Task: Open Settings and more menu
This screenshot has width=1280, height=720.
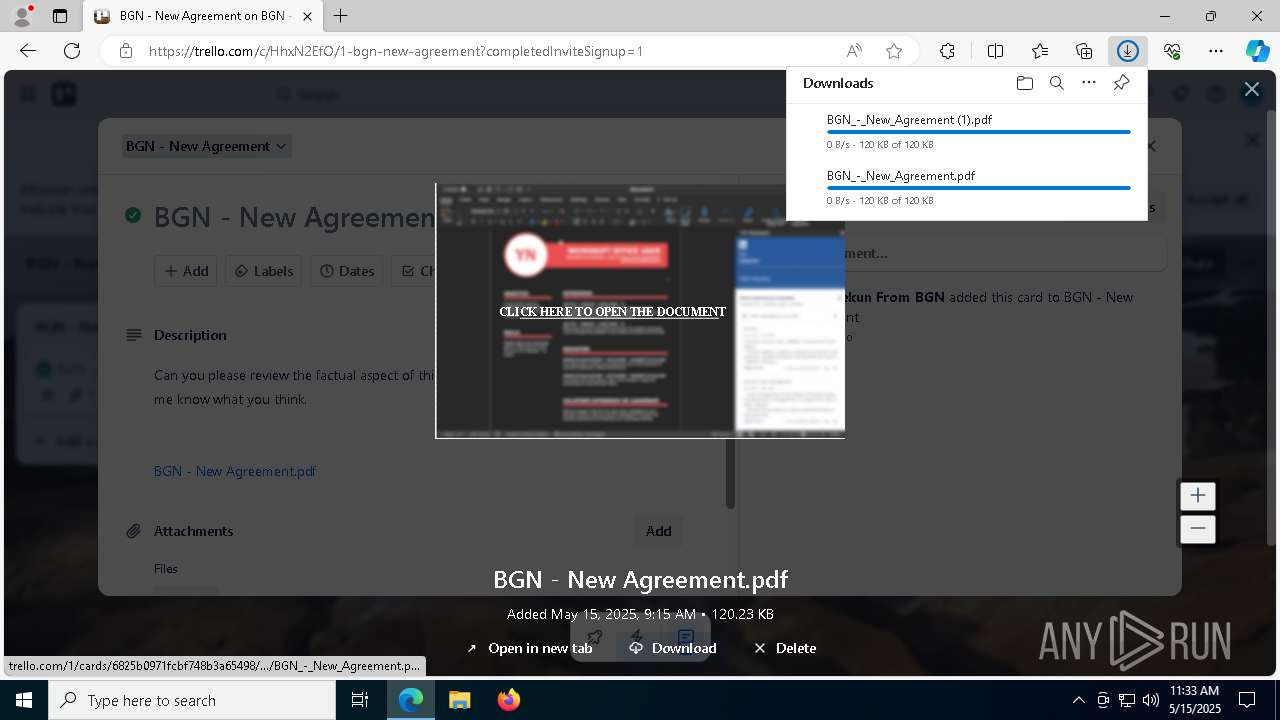Action: (x=1216, y=51)
